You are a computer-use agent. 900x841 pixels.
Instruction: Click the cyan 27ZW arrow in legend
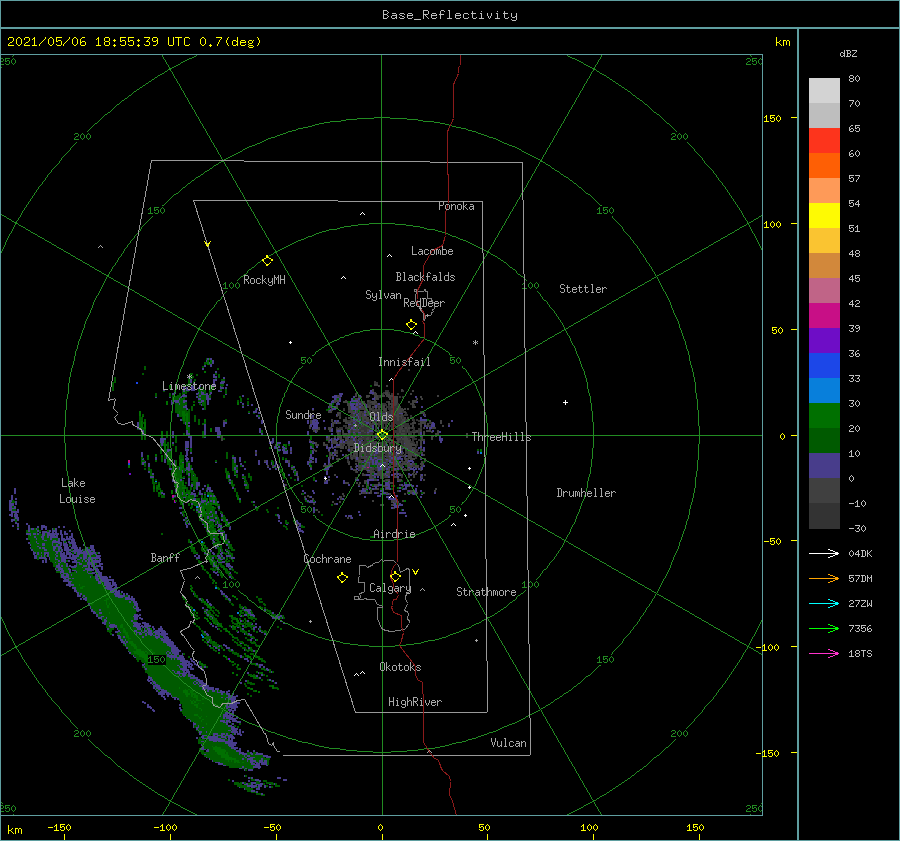(x=824, y=603)
